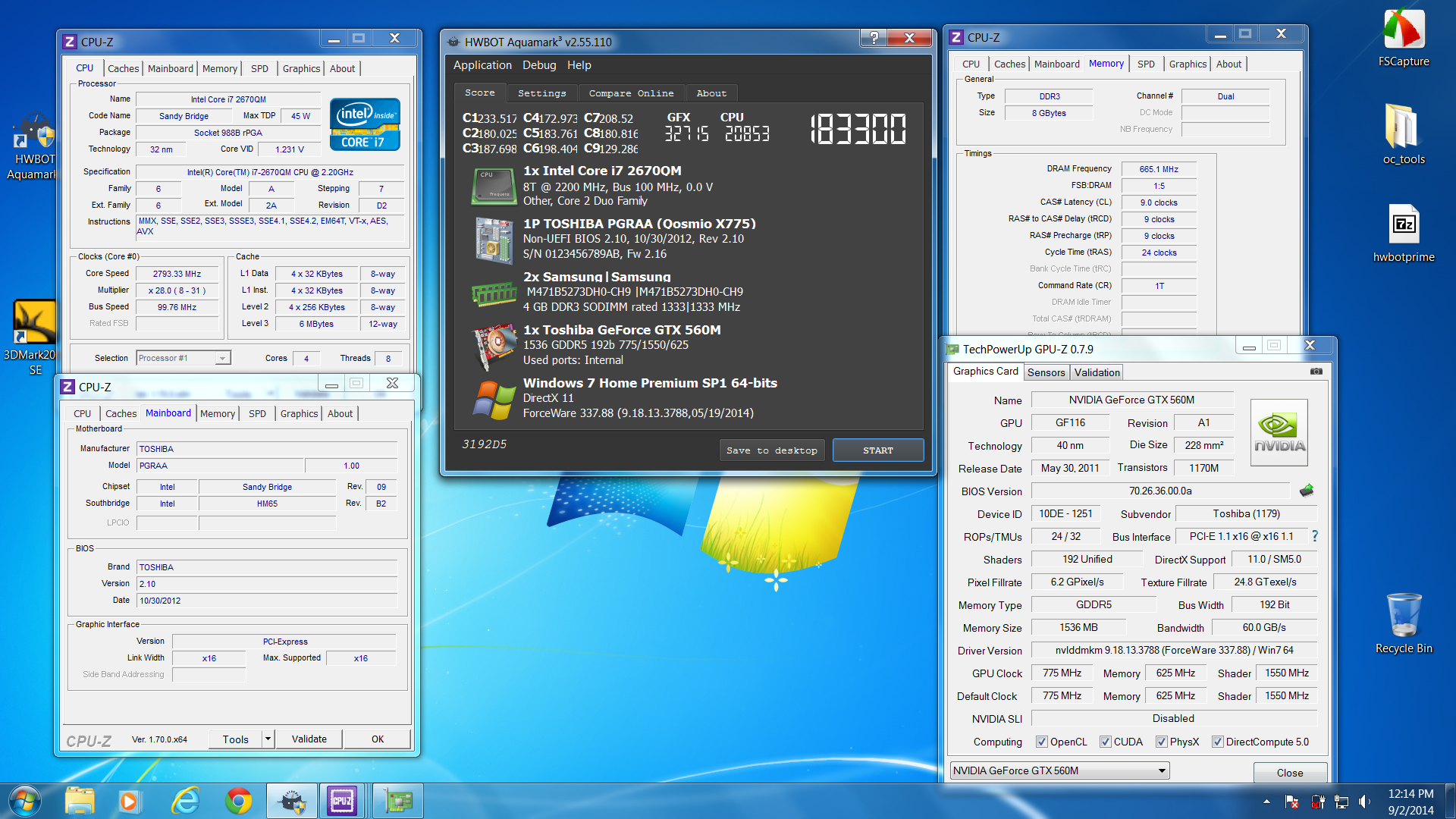1456x819 pixels.
Task: Open the Help menu in Aquamark
Action: pyautogui.click(x=579, y=65)
